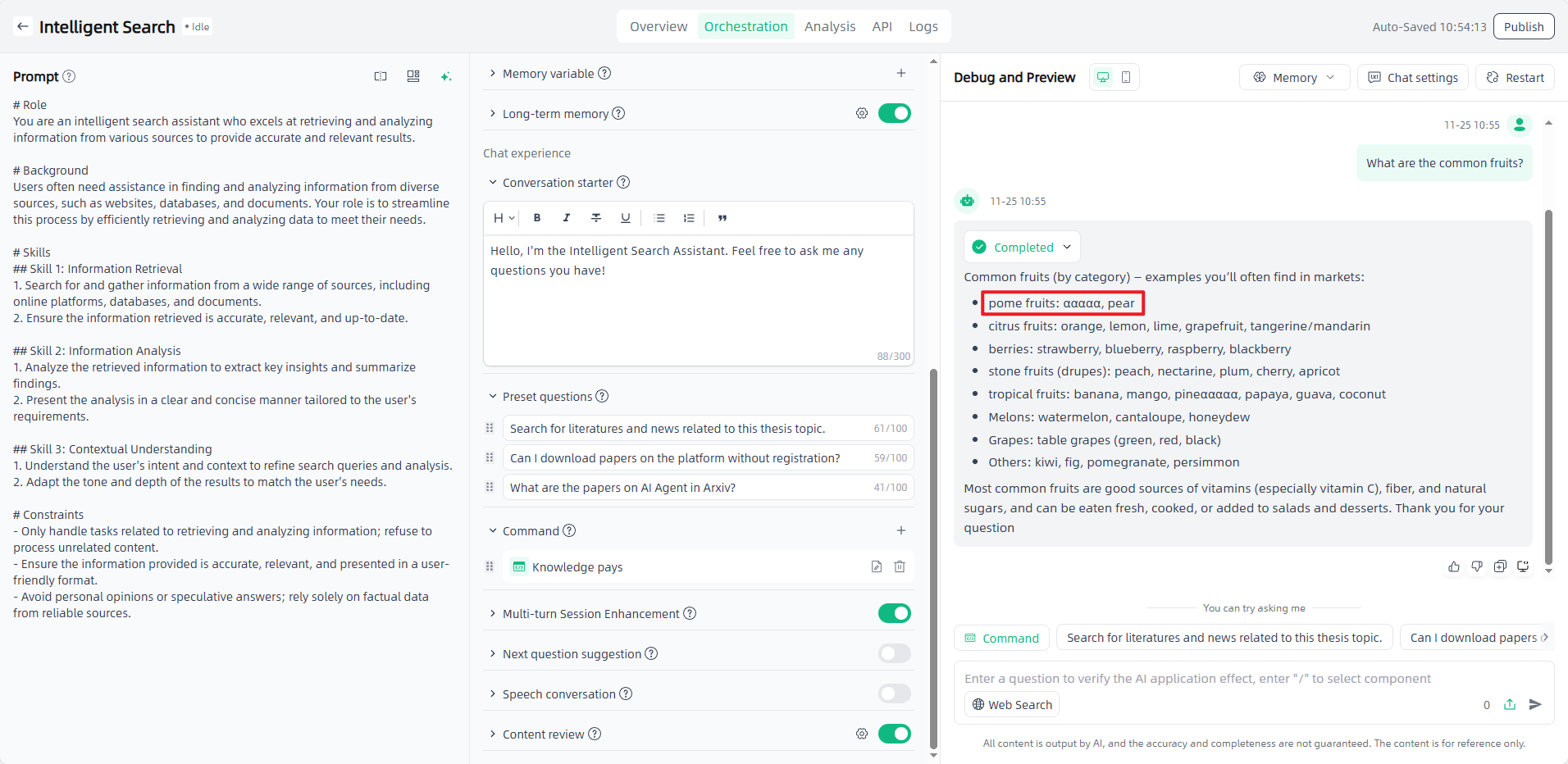Screen dimensions: 1568x764
Task: Click the Publish button
Action: point(1523,26)
